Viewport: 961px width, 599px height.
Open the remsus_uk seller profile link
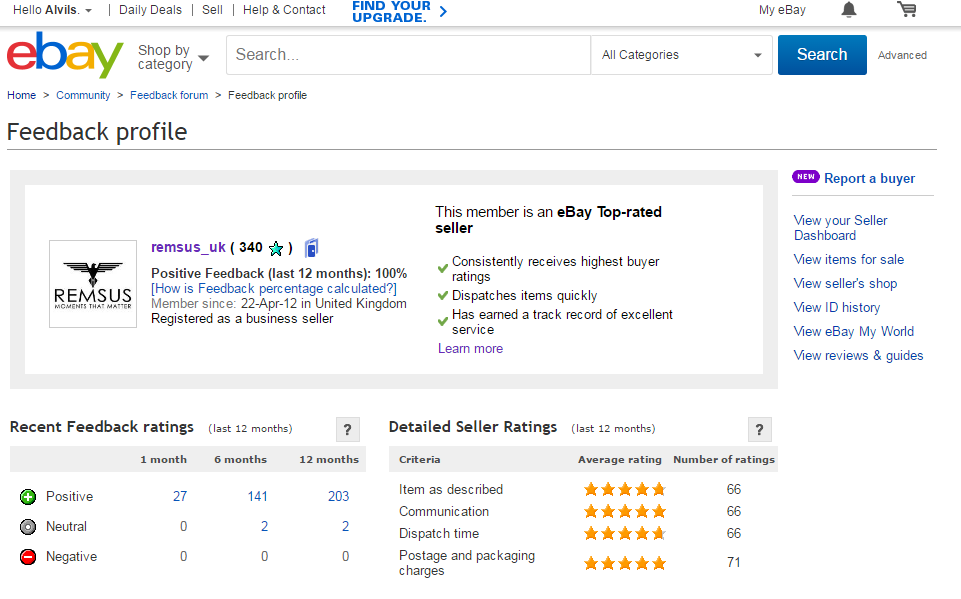(x=189, y=247)
